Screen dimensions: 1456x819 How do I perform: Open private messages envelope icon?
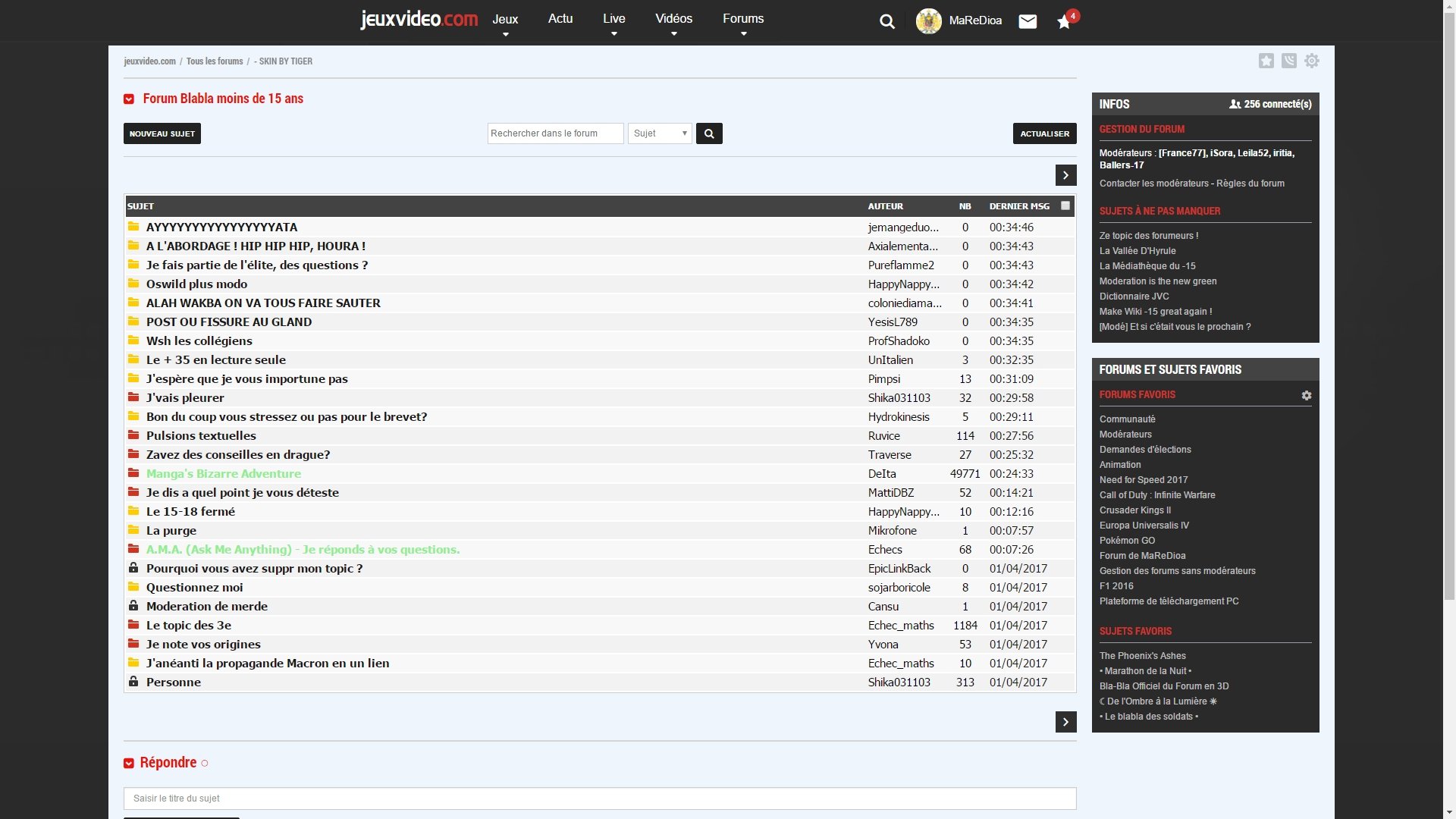(x=1028, y=21)
